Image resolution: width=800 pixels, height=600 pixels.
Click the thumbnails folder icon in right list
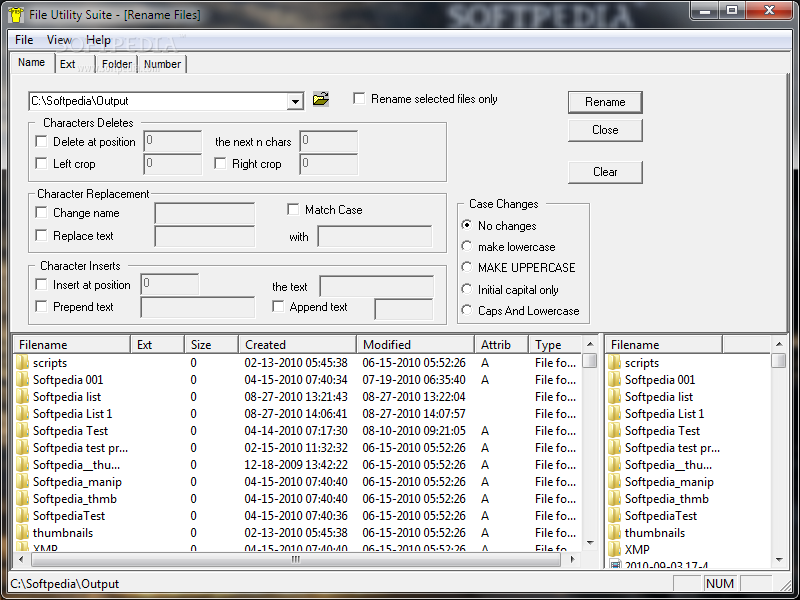614,533
